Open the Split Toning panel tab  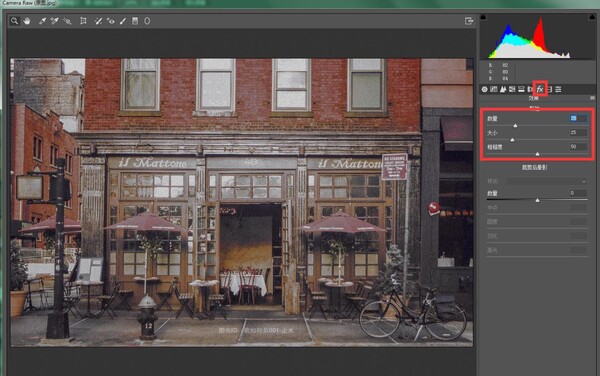tap(521, 89)
